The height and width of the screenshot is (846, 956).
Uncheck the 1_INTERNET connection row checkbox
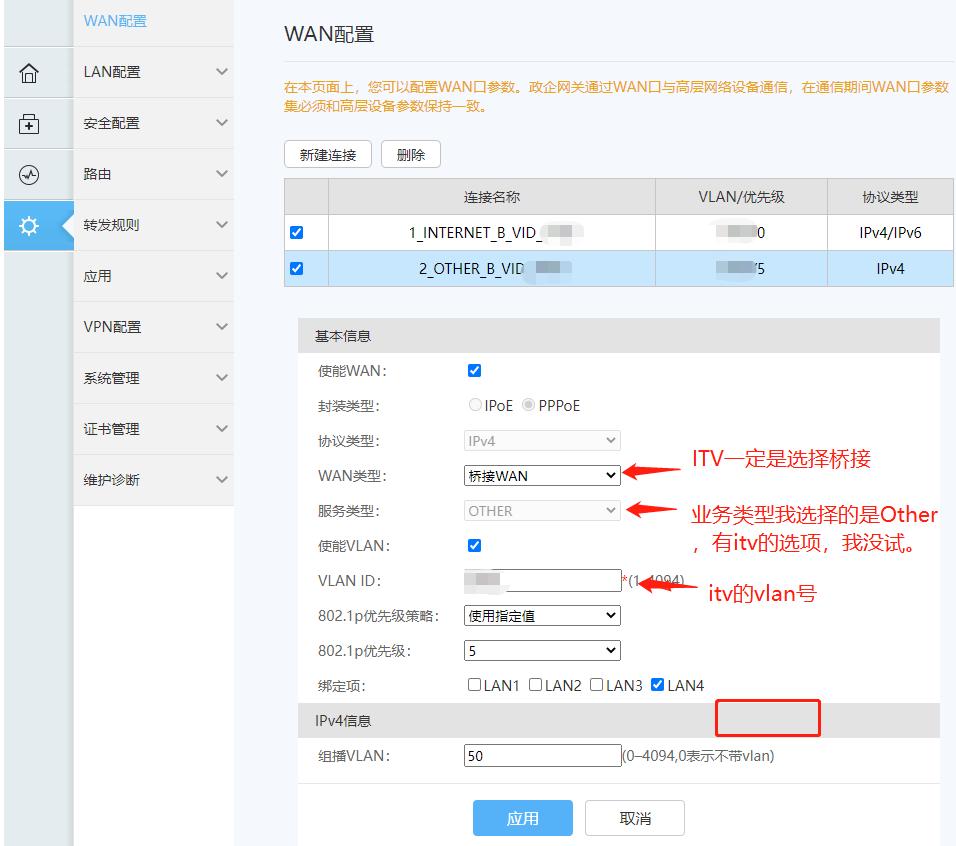click(297, 231)
